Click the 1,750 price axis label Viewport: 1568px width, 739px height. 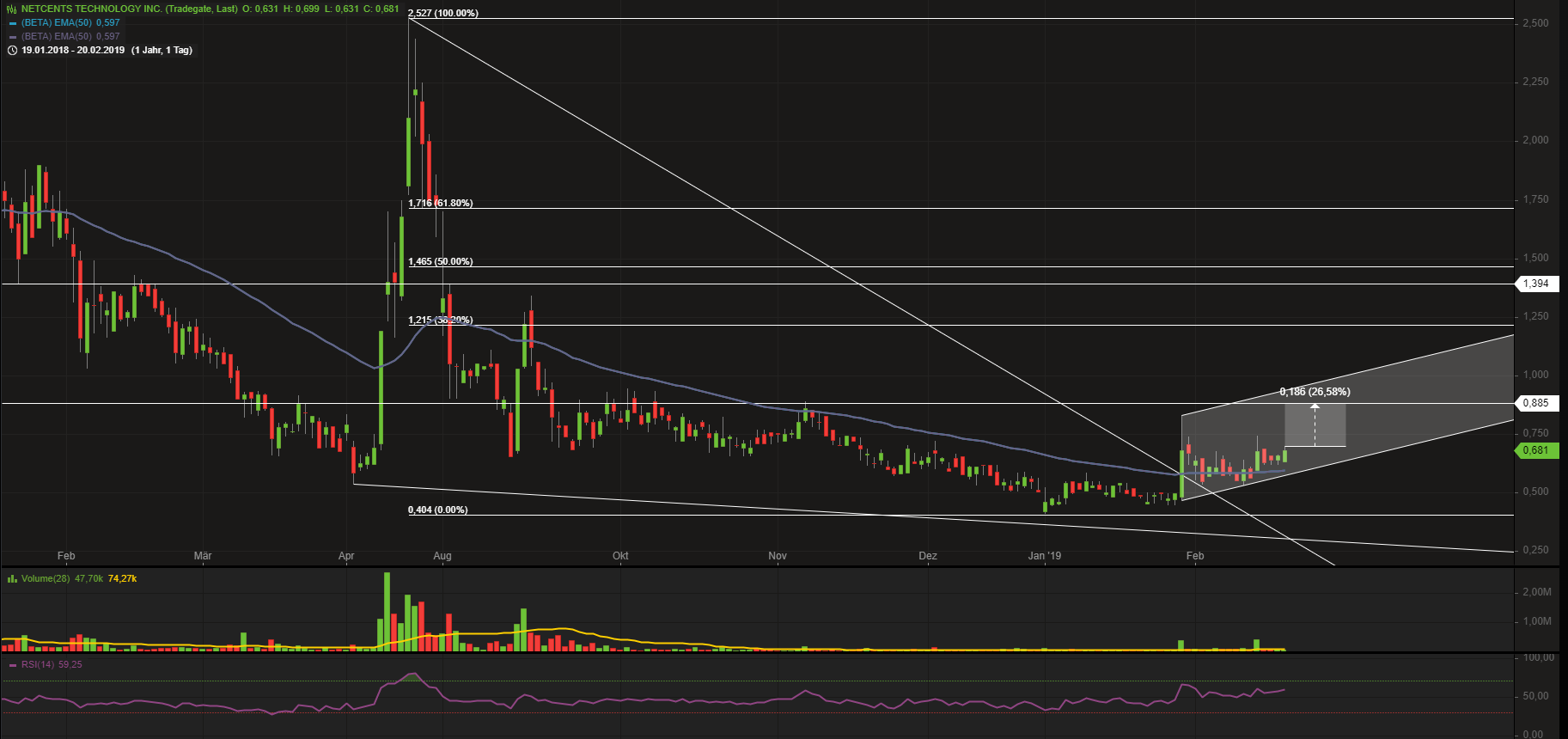(x=1535, y=199)
